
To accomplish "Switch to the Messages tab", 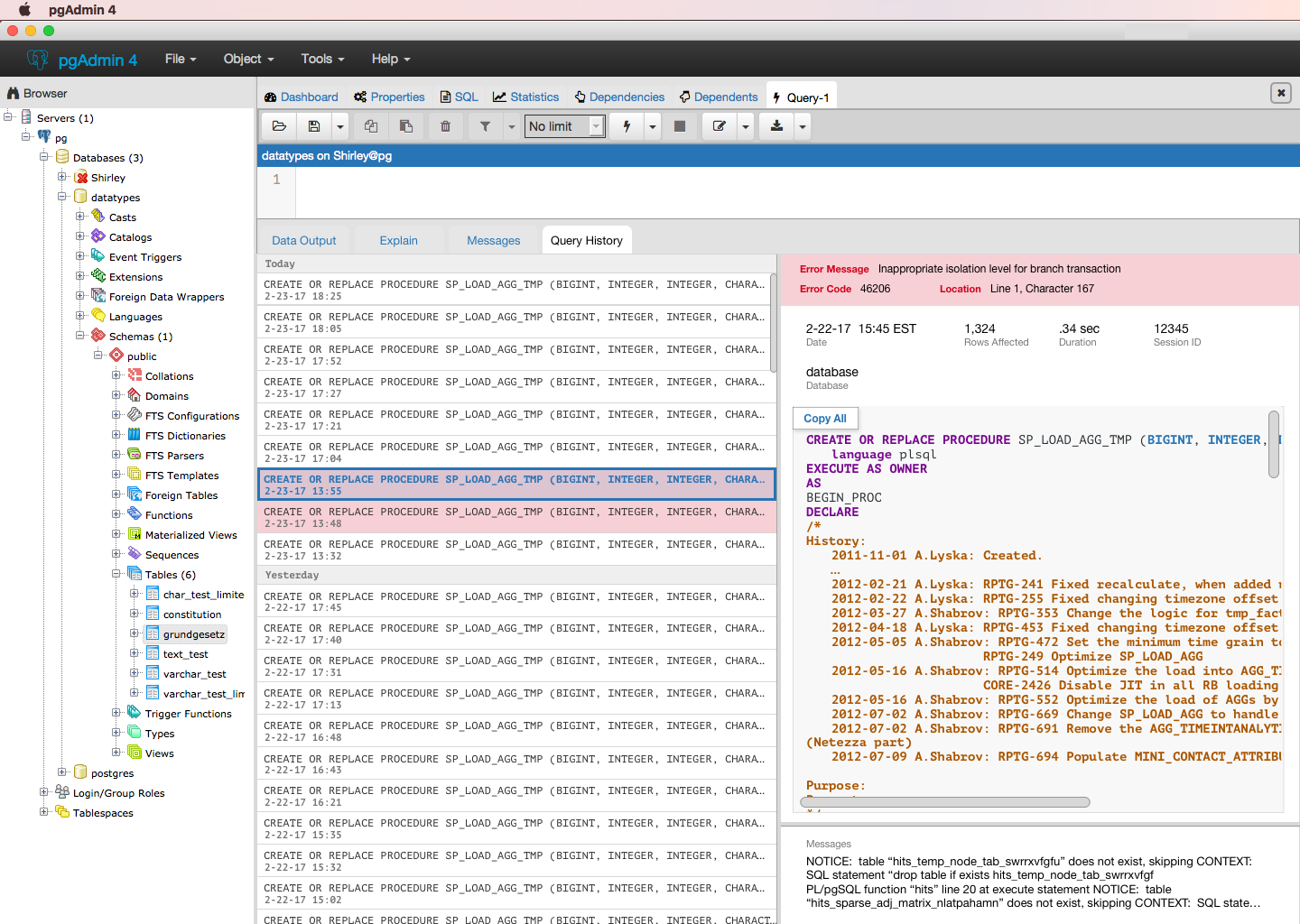I will pyautogui.click(x=493, y=240).
